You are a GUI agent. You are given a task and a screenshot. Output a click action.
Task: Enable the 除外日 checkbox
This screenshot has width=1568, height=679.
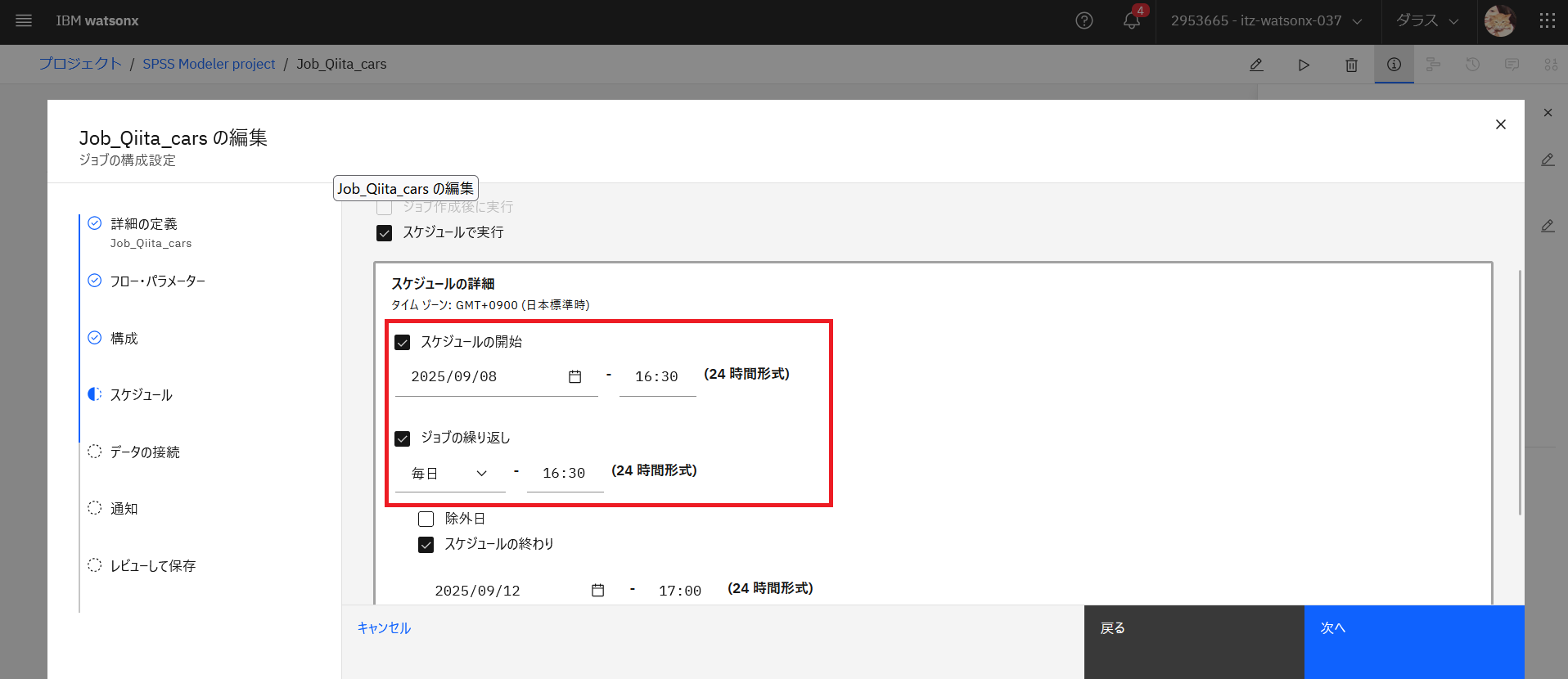click(426, 519)
